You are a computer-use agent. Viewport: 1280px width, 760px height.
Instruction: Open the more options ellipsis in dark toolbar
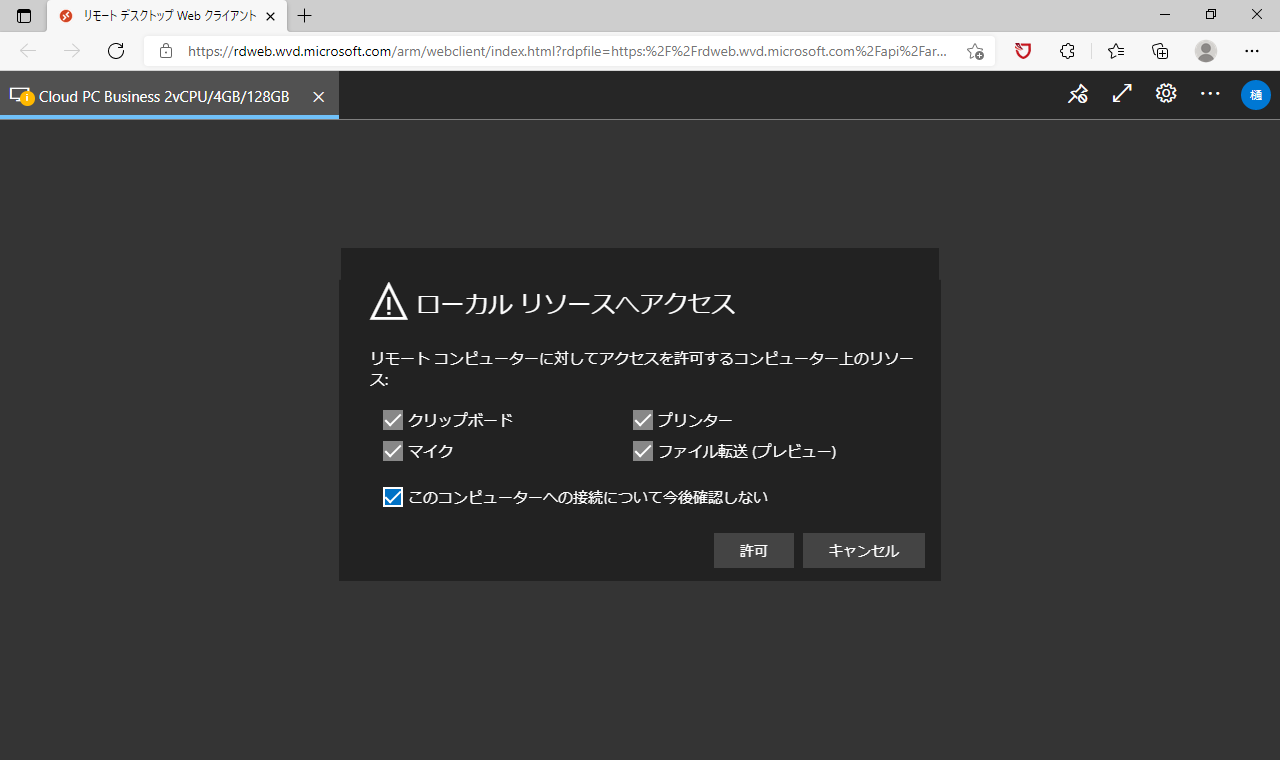(x=1210, y=94)
